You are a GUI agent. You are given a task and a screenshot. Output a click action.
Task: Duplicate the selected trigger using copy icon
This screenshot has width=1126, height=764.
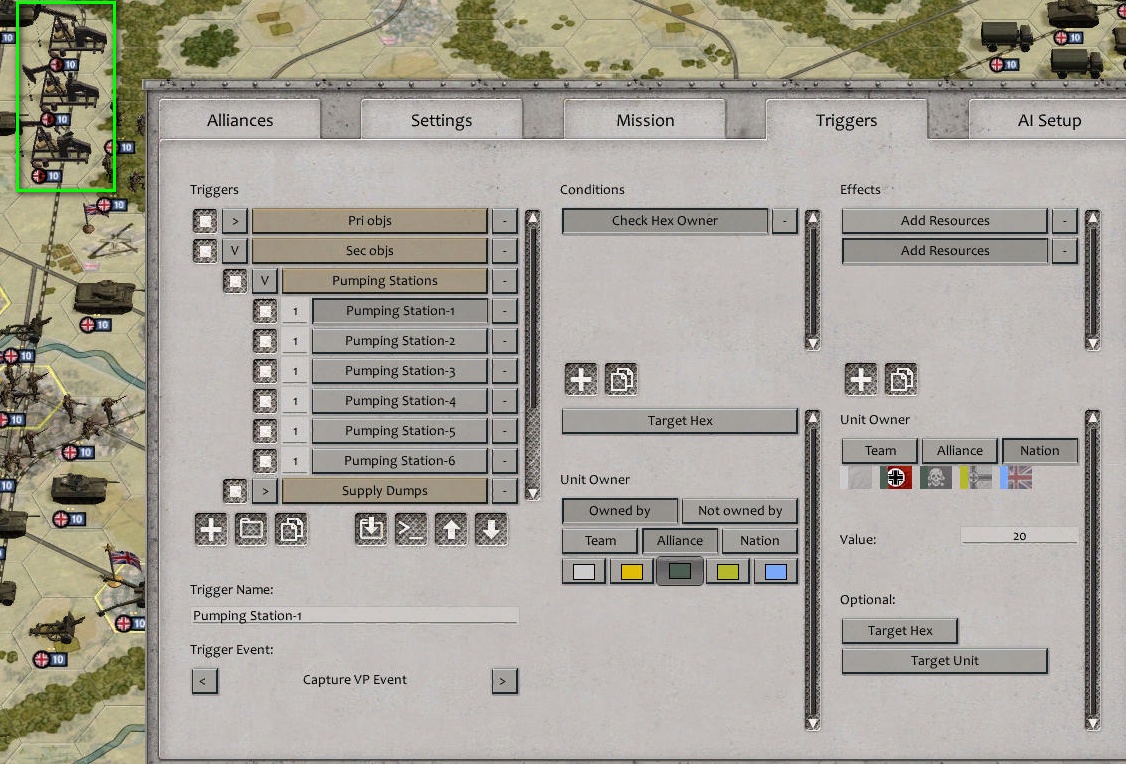click(291, 530)
